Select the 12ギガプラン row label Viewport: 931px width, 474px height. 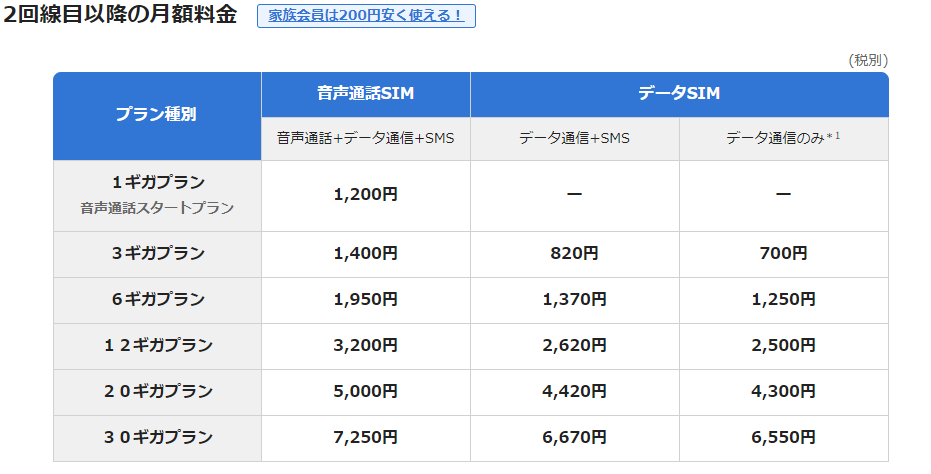point(157,346)
